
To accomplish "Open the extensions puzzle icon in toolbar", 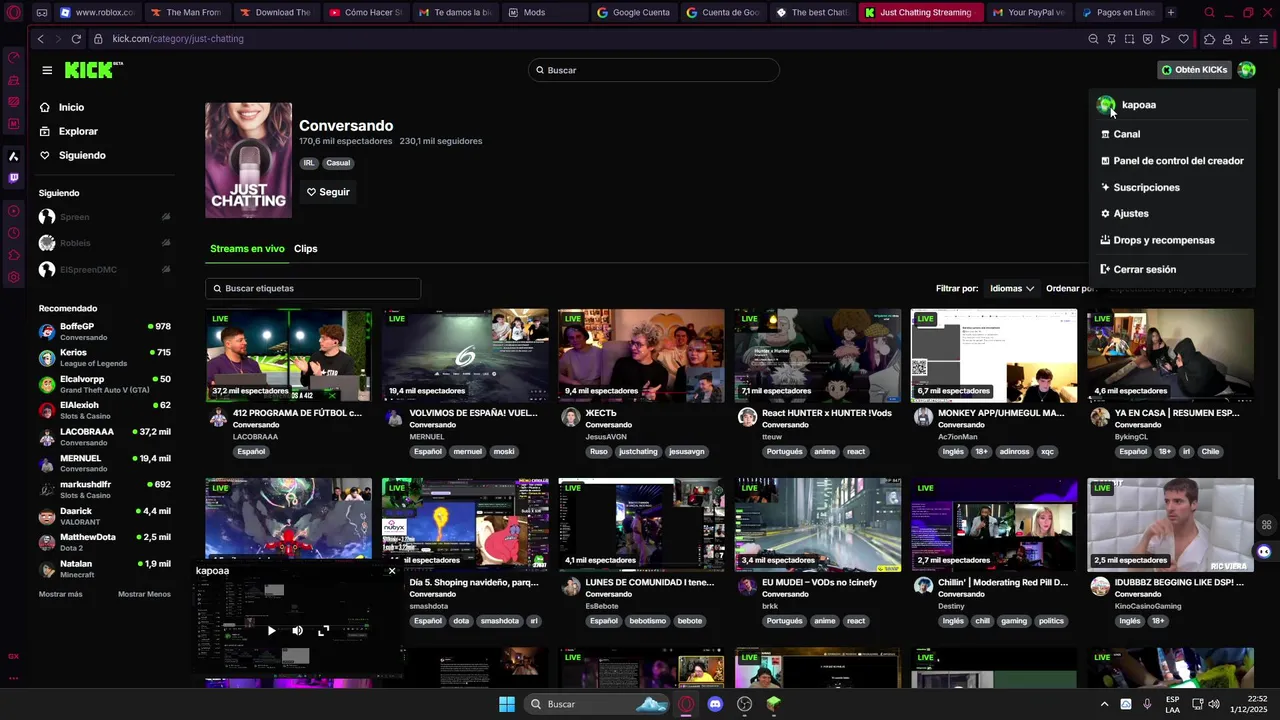I will (x=1209, y=39).
